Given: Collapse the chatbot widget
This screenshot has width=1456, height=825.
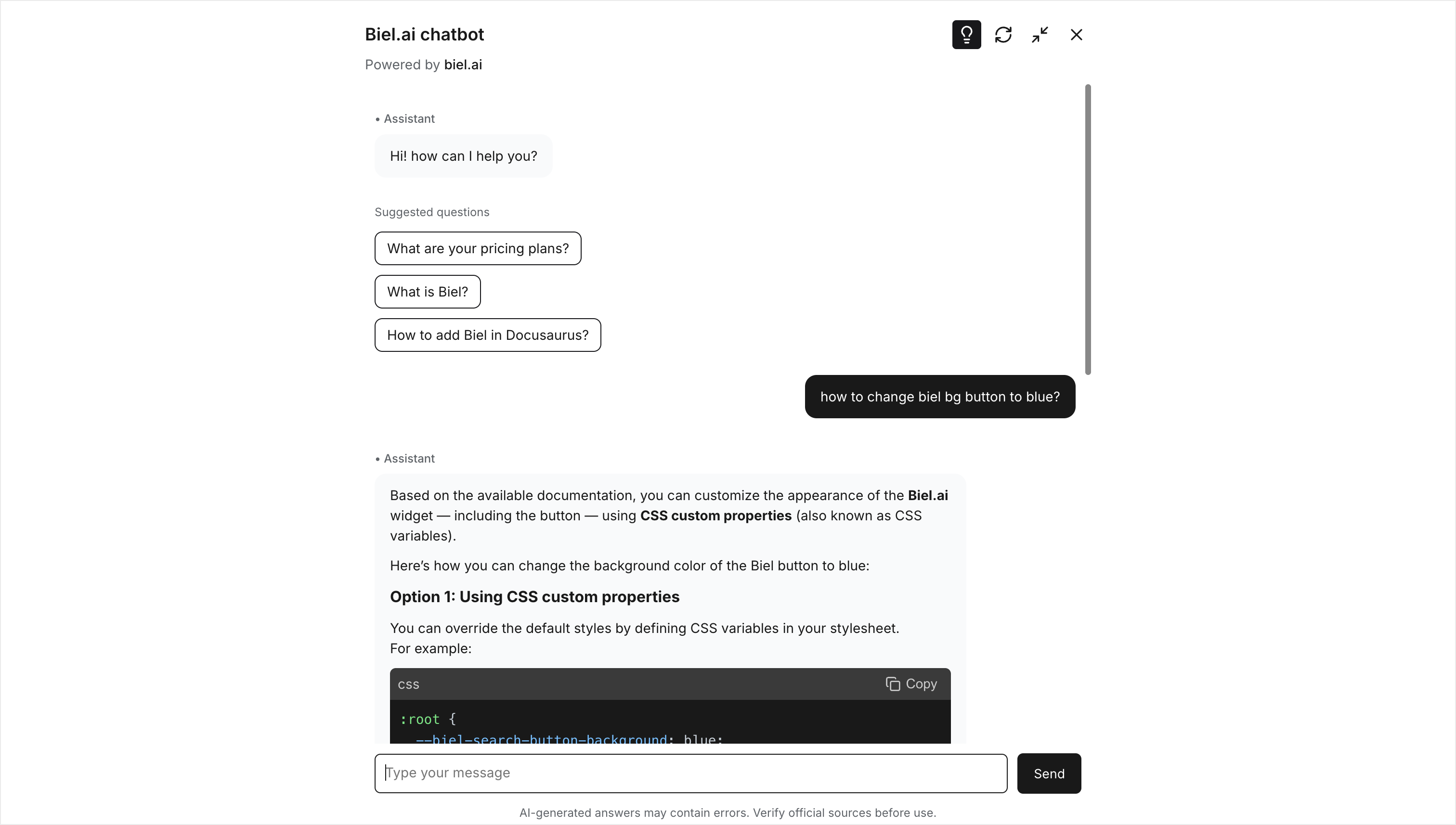Looking at the screenshot, I should coord(1040,35).
